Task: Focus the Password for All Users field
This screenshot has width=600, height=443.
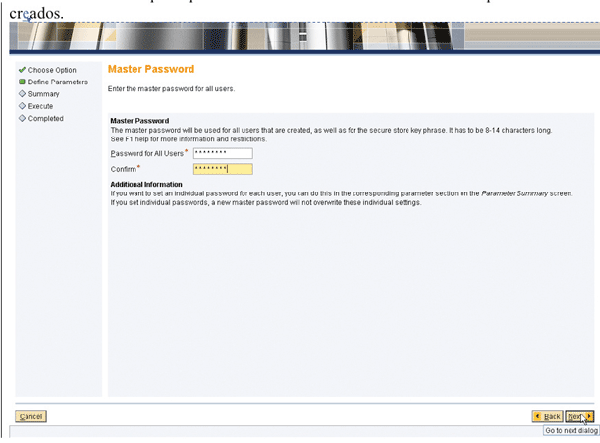Action: pos(222,153)
